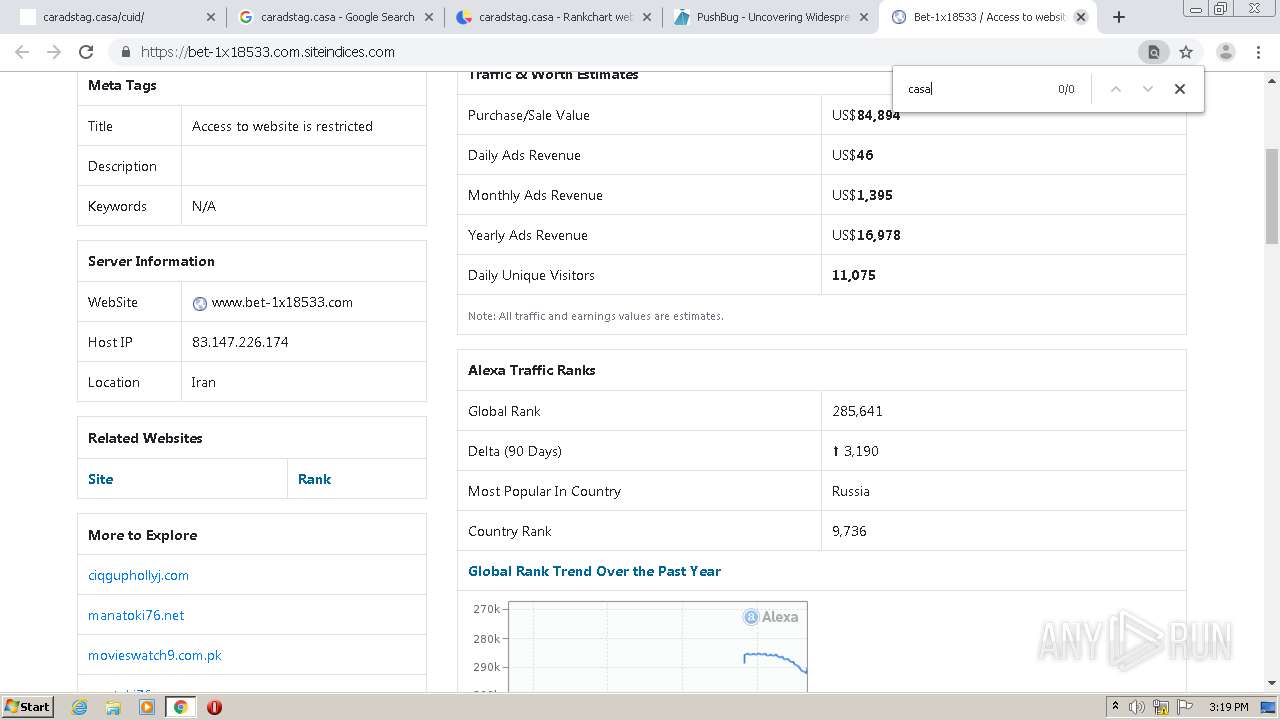Open the ciqguphollyj.com link

pyautogui.click(x=138, y=575)
